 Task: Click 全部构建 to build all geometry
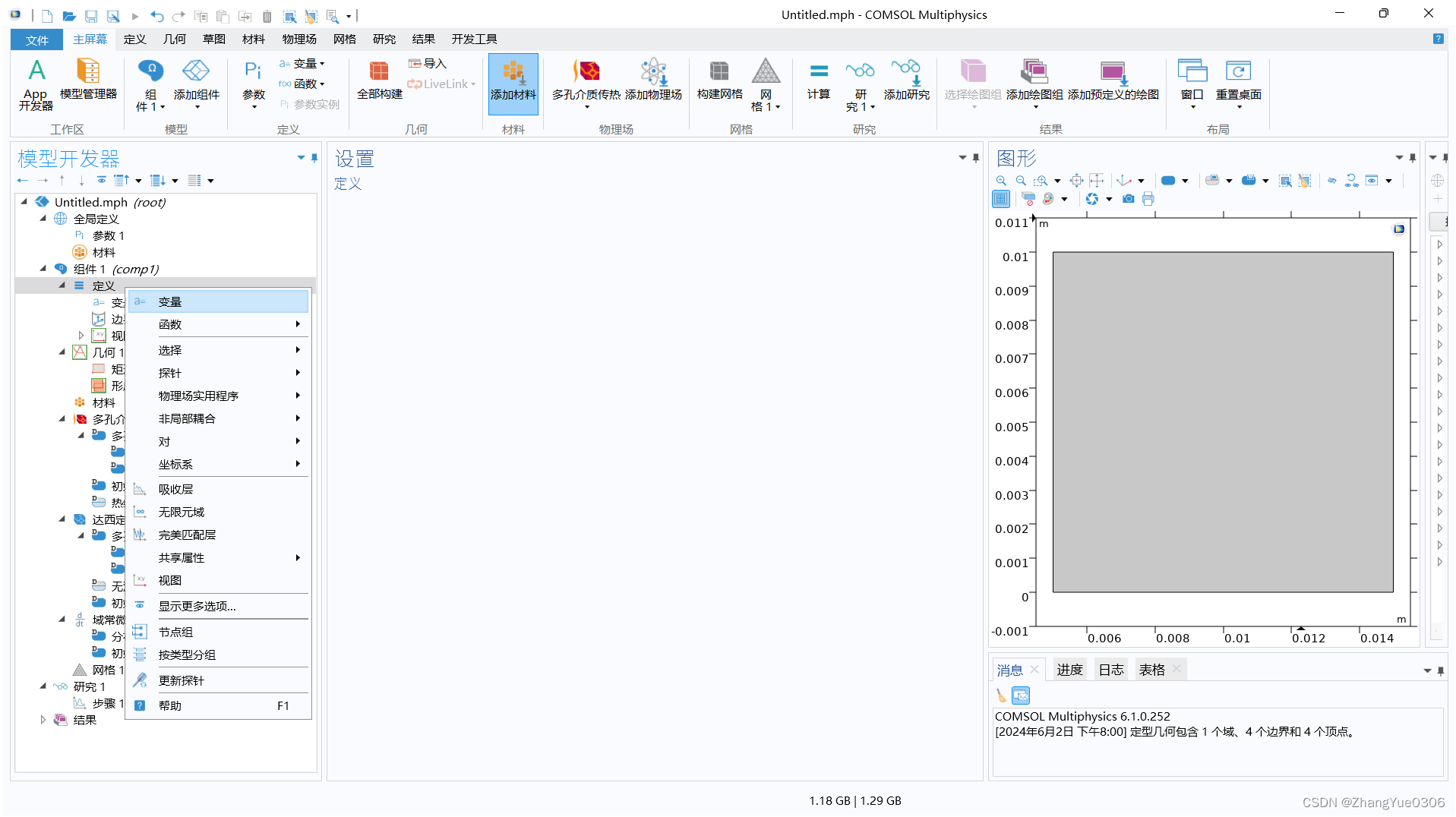(x=379, y=80)
